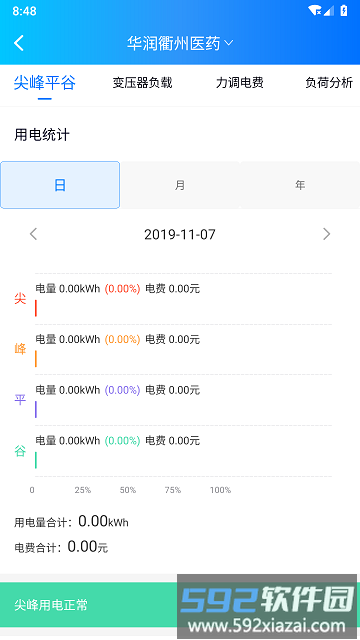
Task: Select the 日 period toggle
Action: [60, 185]
